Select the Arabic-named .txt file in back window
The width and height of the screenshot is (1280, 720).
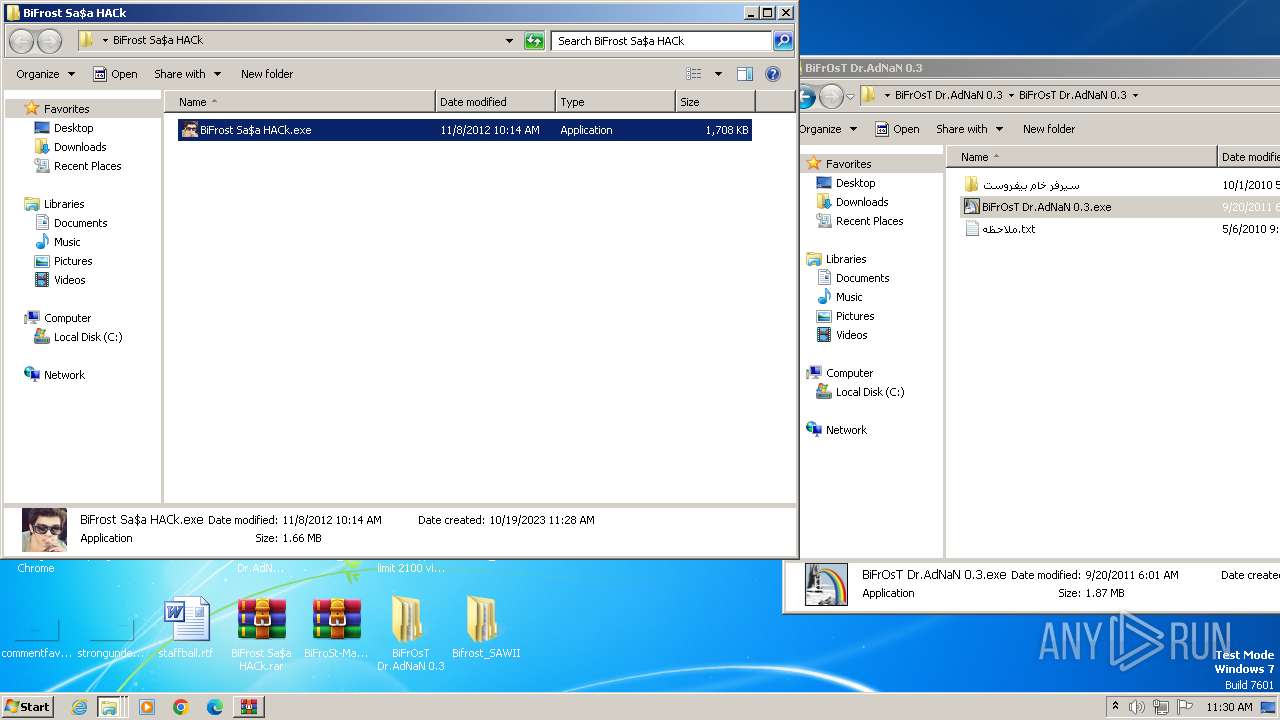click(1008, 229)
